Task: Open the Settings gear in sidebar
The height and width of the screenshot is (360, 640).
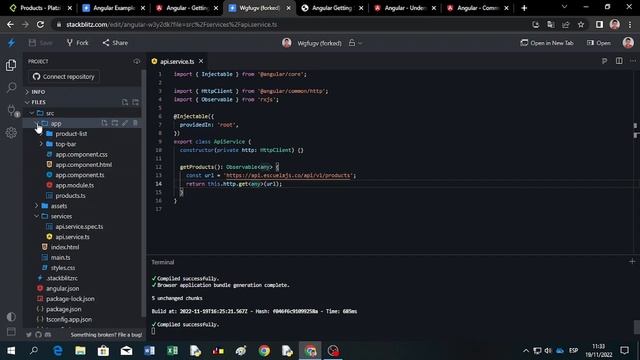Action: click(11, 132)
